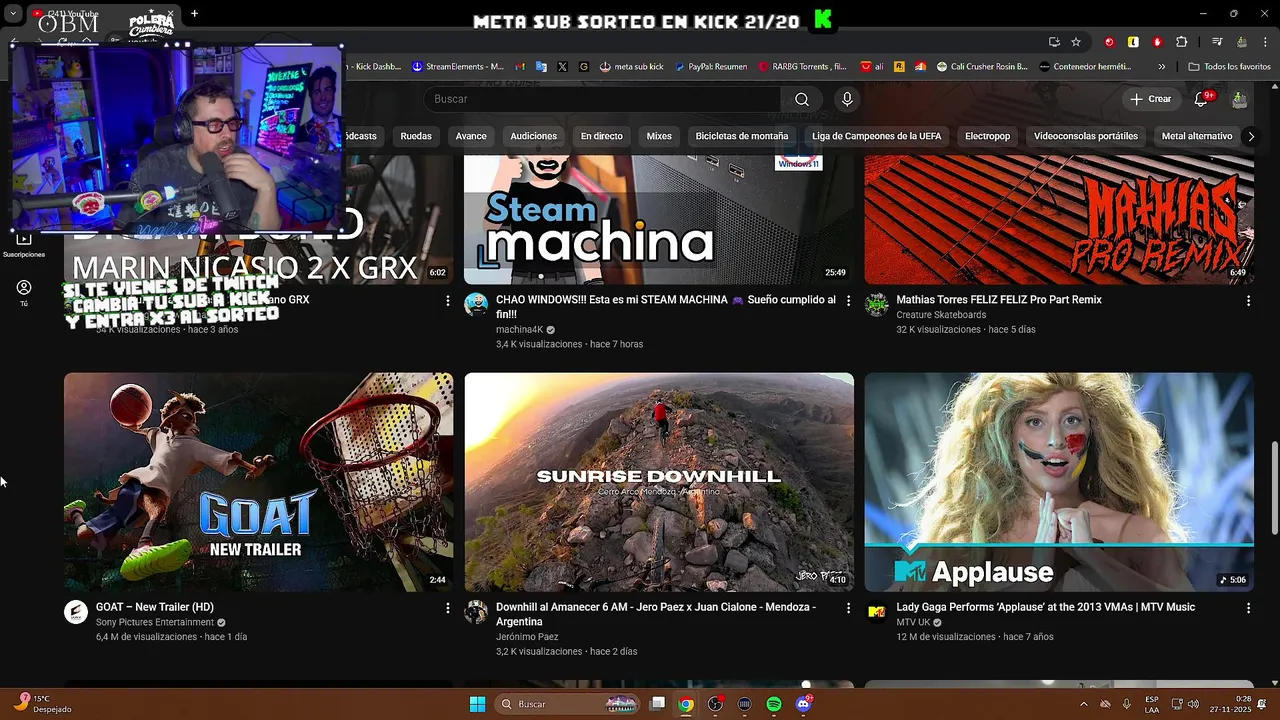Image resolution: width=1280 pixels, height=720 pixels.
Task: Click the YouTube search input field
Action: [602, 99]
